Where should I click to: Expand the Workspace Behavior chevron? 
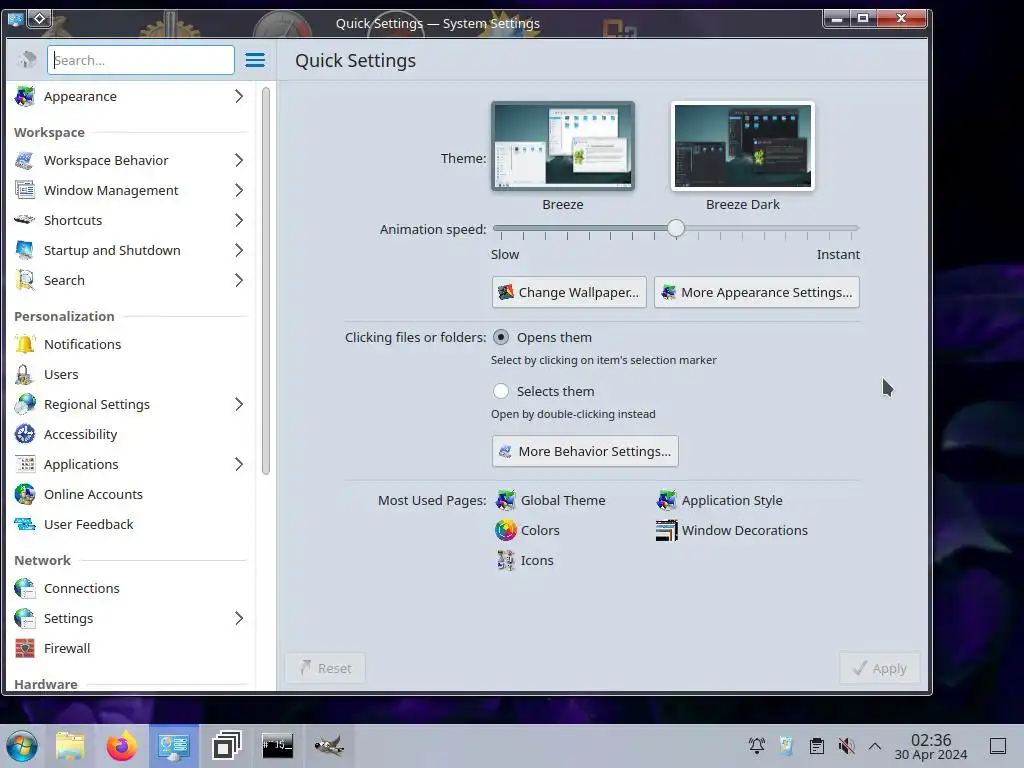[x=239, y=160]
